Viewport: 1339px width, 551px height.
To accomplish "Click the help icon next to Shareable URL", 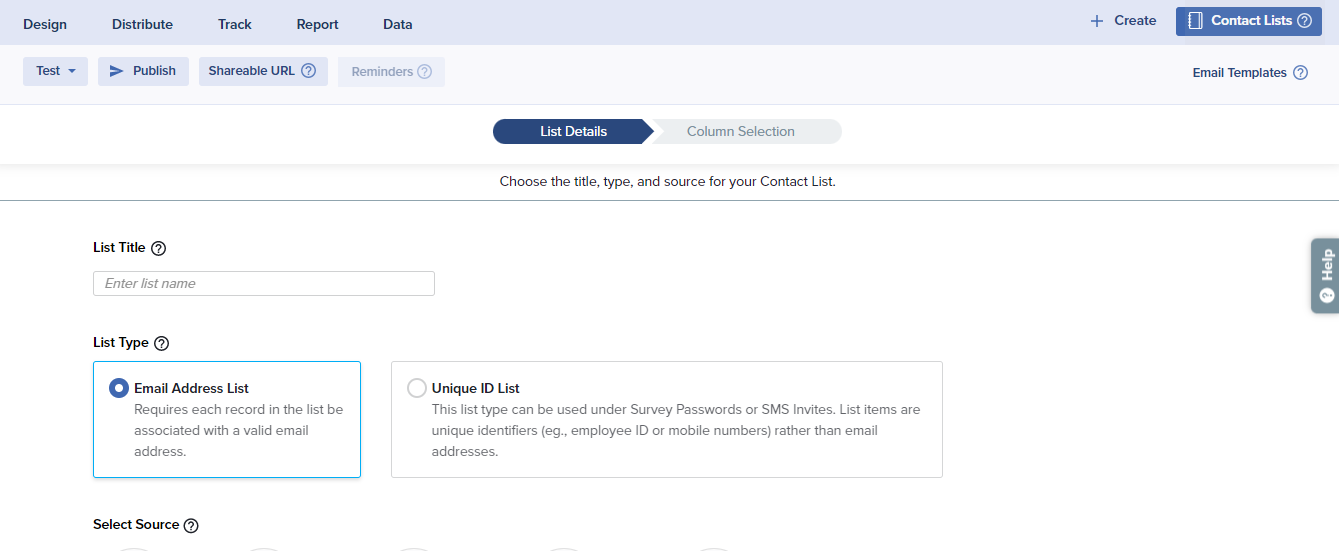I will point(309,71).
